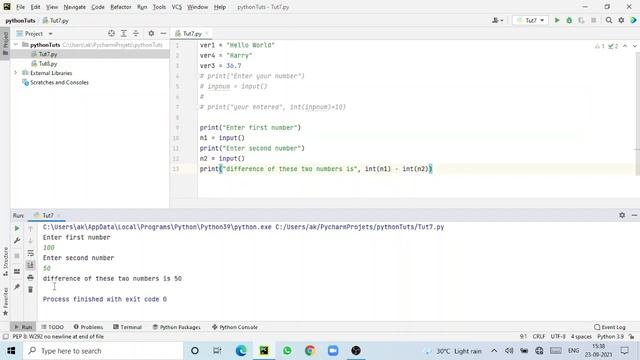Minimize the Run tool window
Image resolution: width=640 pixels, height=360 pixels.
634,215
